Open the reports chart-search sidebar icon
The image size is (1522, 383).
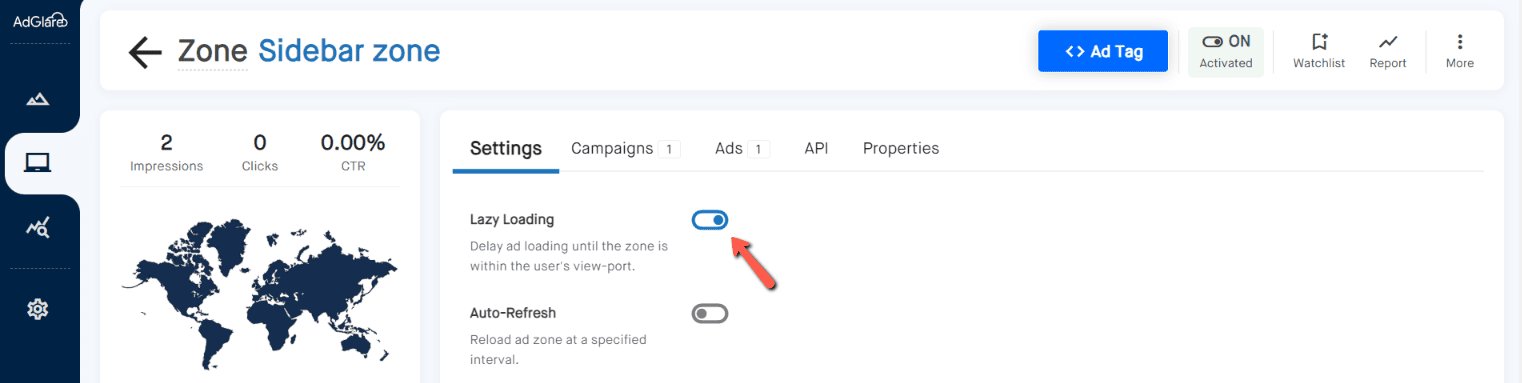coord(38,228)
